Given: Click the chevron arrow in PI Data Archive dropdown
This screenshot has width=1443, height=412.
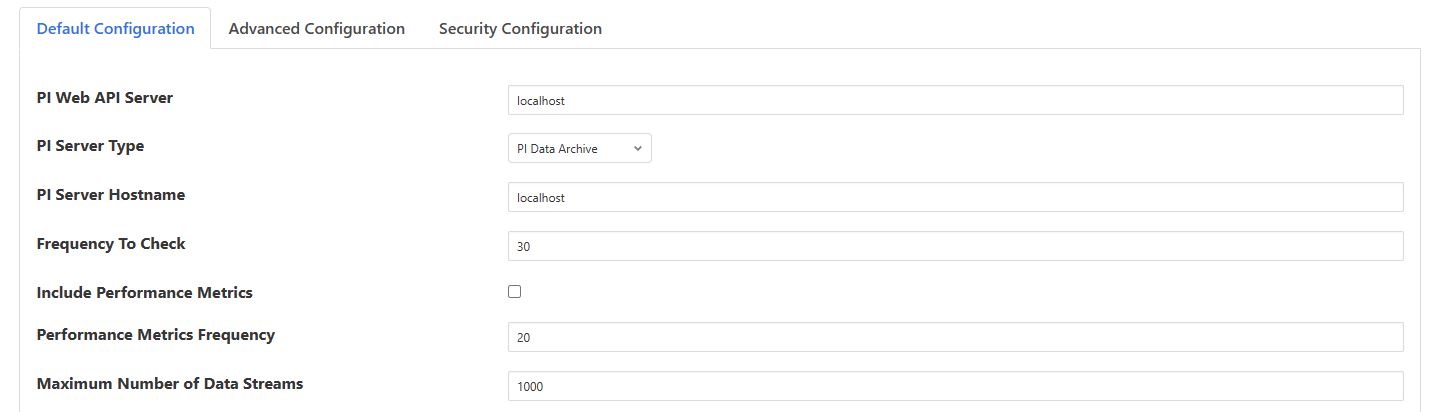Looking at the screenshot, I should point(638,149).
